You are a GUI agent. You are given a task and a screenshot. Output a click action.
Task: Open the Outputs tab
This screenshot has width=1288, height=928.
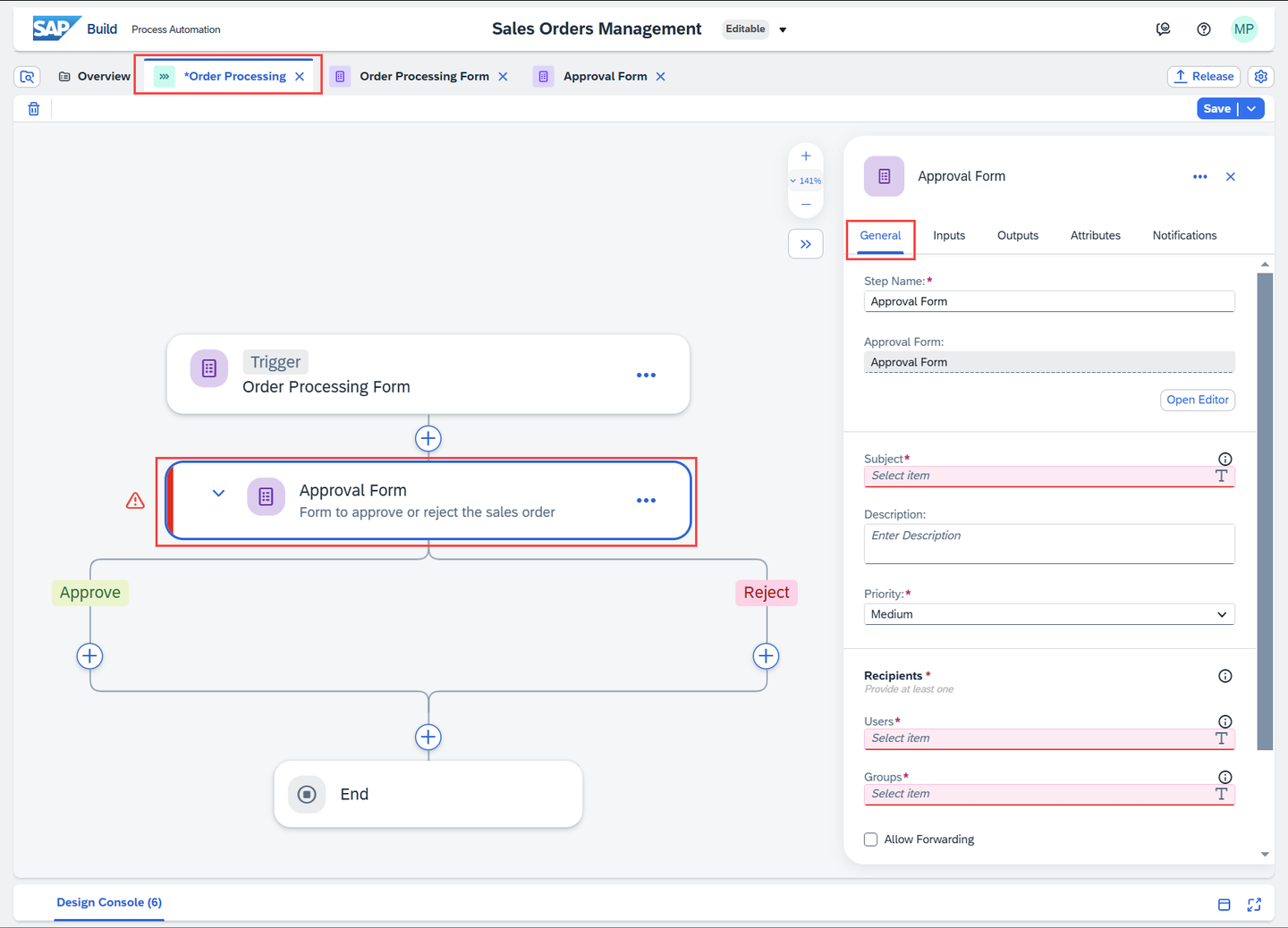[x=1018, y=236]
